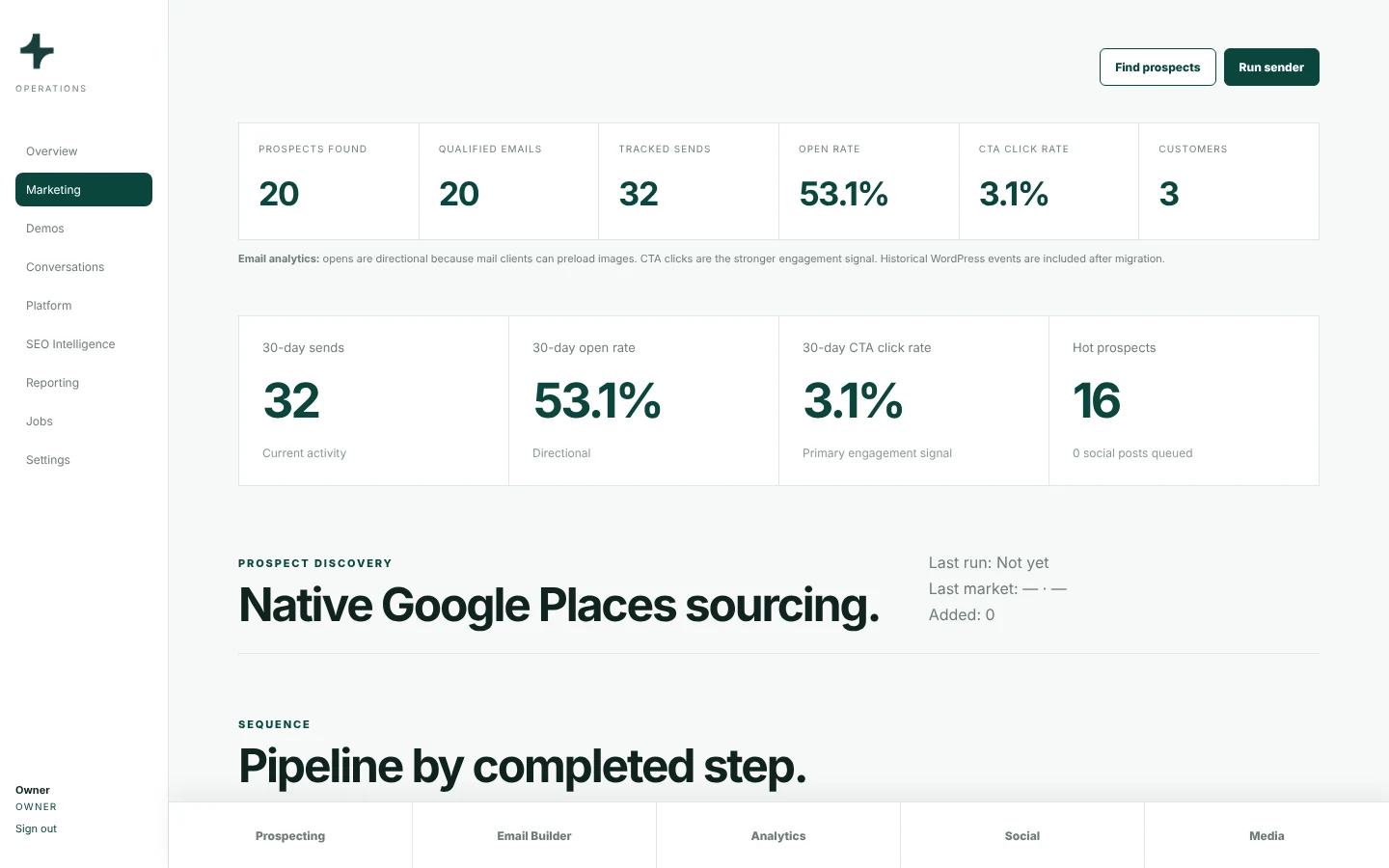
Task: Click the green plus Operations logo
Action: point(37,51)
